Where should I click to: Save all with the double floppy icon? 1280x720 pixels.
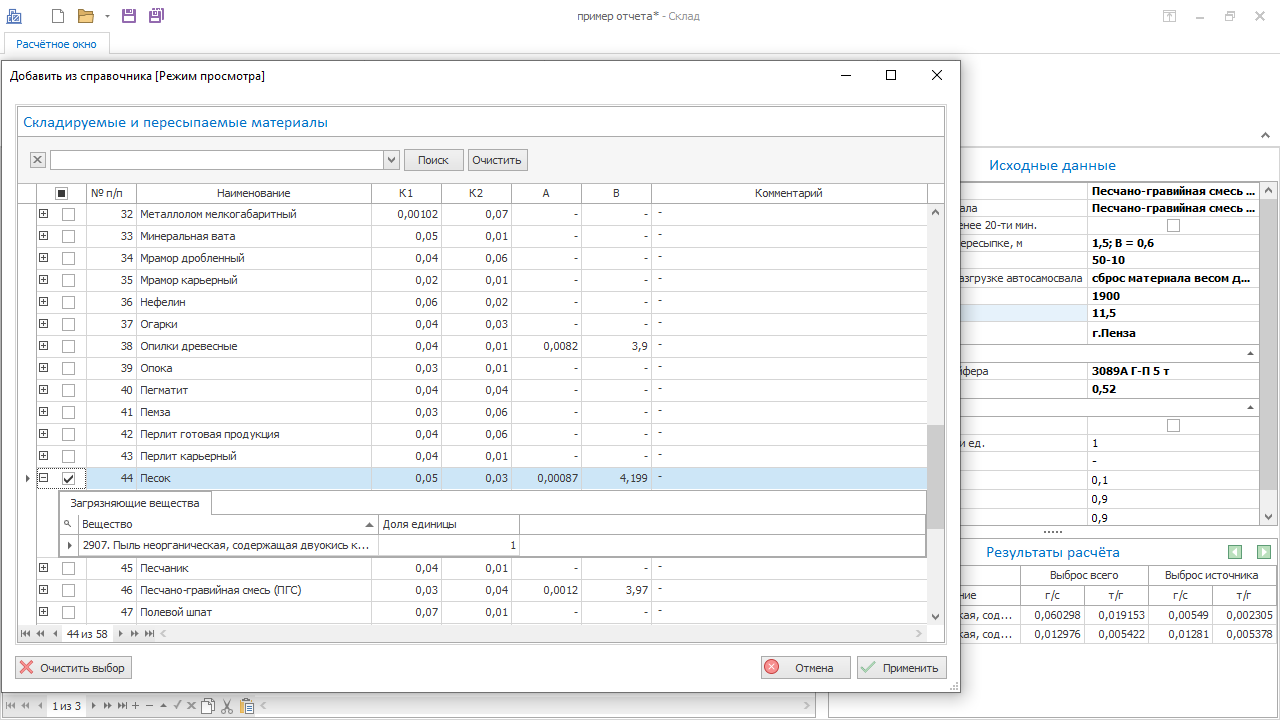(x=156, y=16)
